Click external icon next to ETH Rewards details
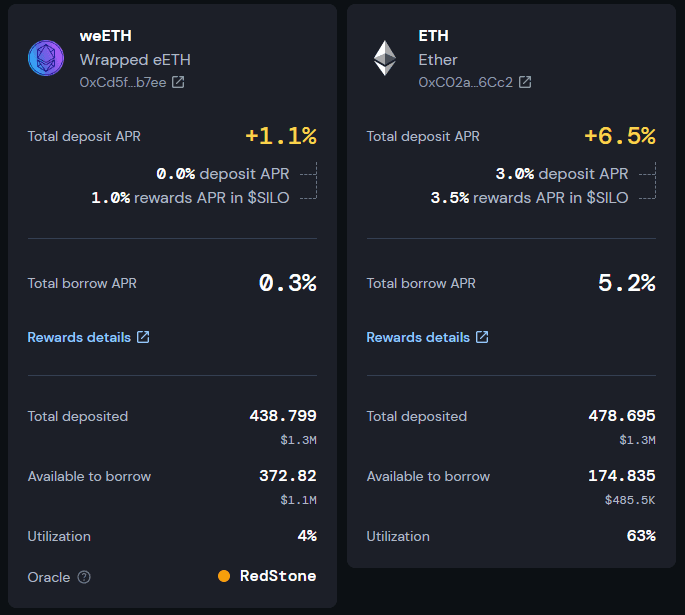This screenshot has width=685, height=615. tap(482, 337)
